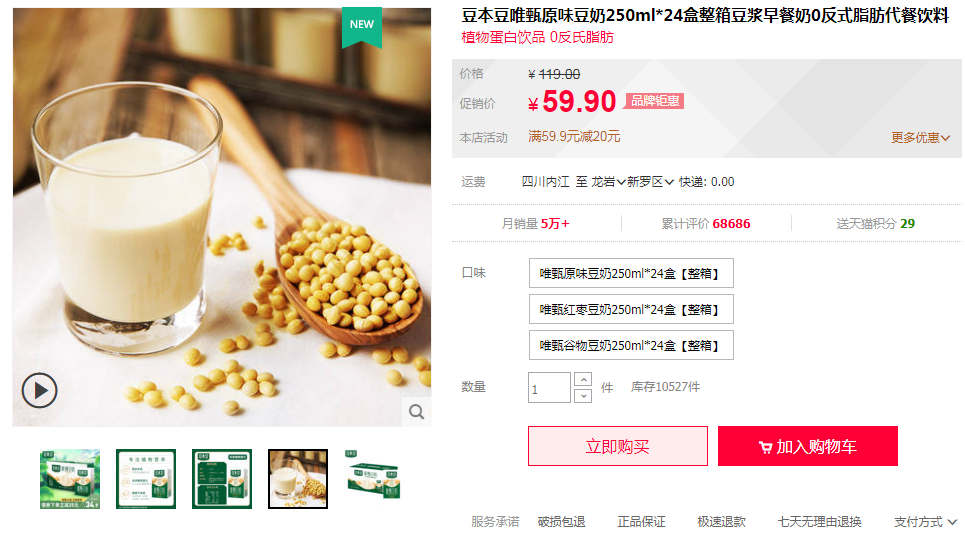965x535 pixels.
Task: Select the soy milk glass thumbnail
Action: click(x=298, y=479)
